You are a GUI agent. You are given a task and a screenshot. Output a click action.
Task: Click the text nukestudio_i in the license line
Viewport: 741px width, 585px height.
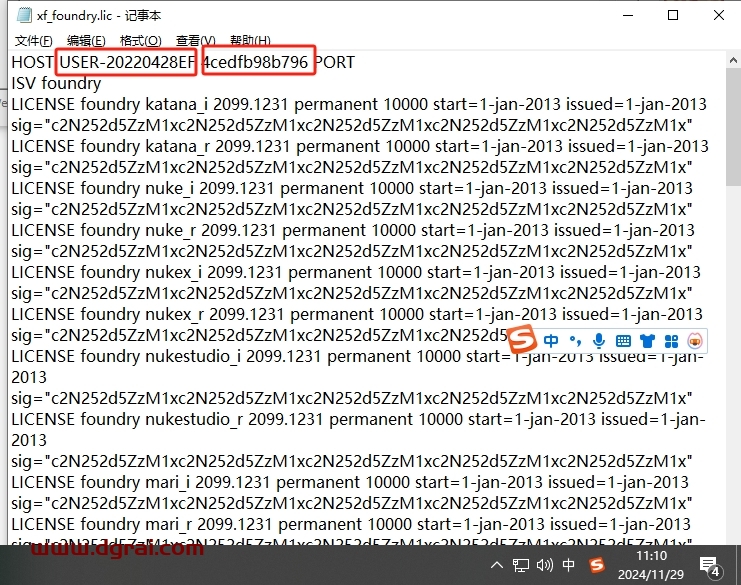(x=193, y=357)
